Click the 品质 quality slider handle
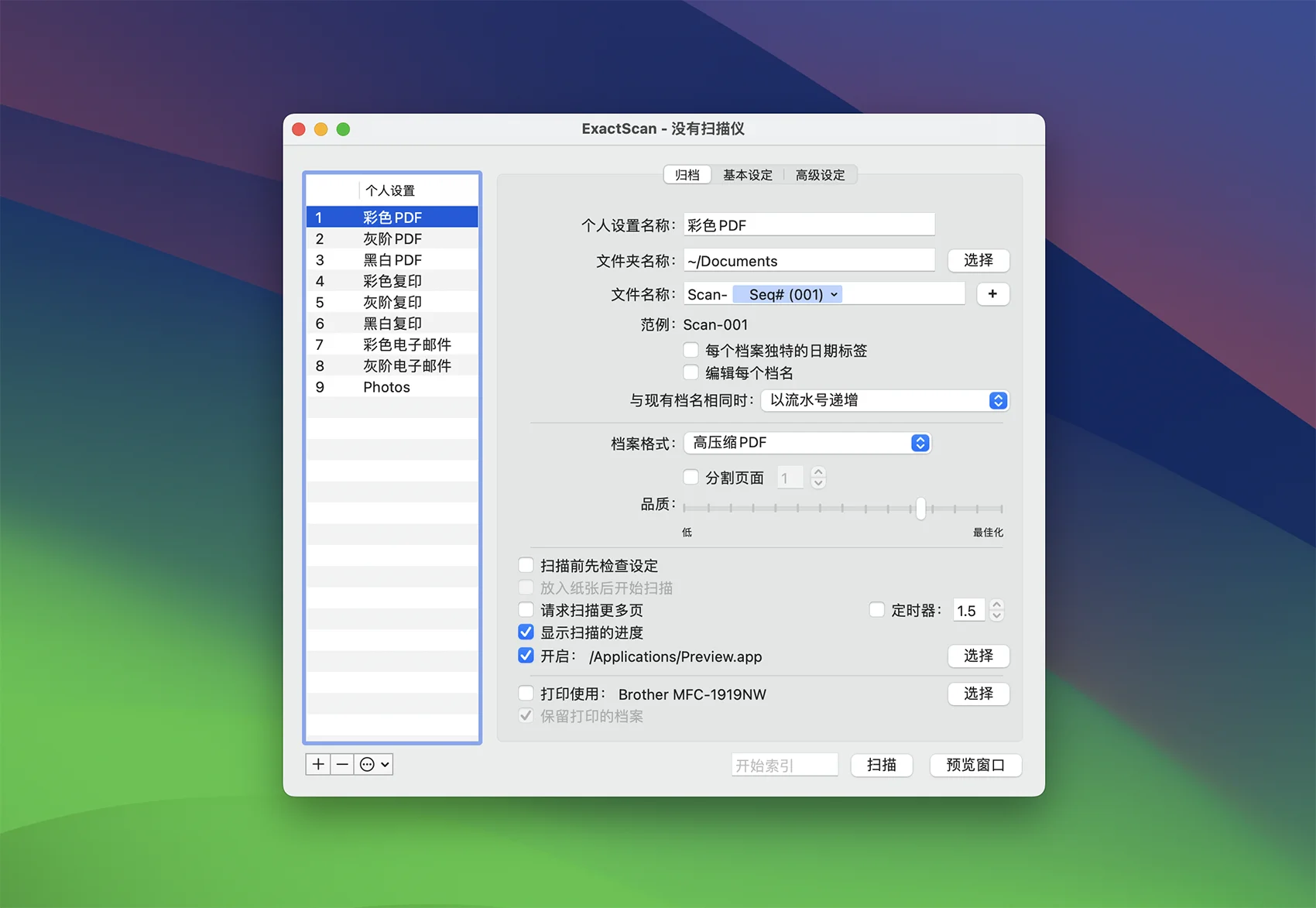Viewport: 1316px width, 908px height. [920, 508]
